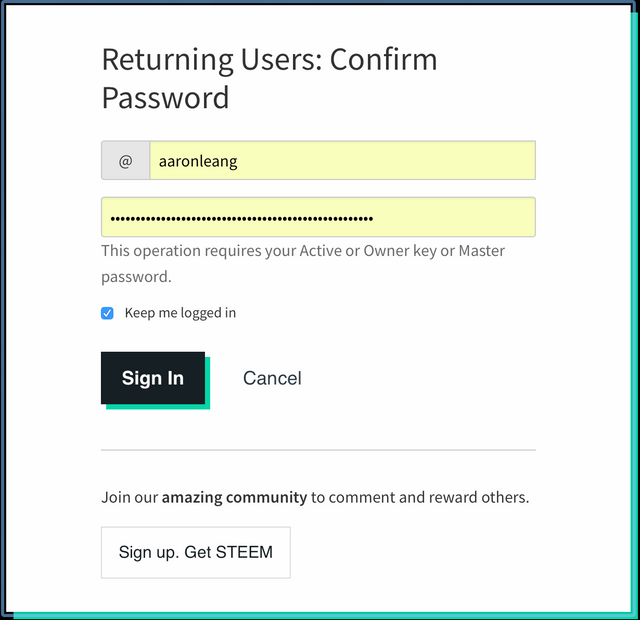The image size is (640, 620).
Task: Click the "Returning Users: Confirm" heading line
Action: point(269,60)
